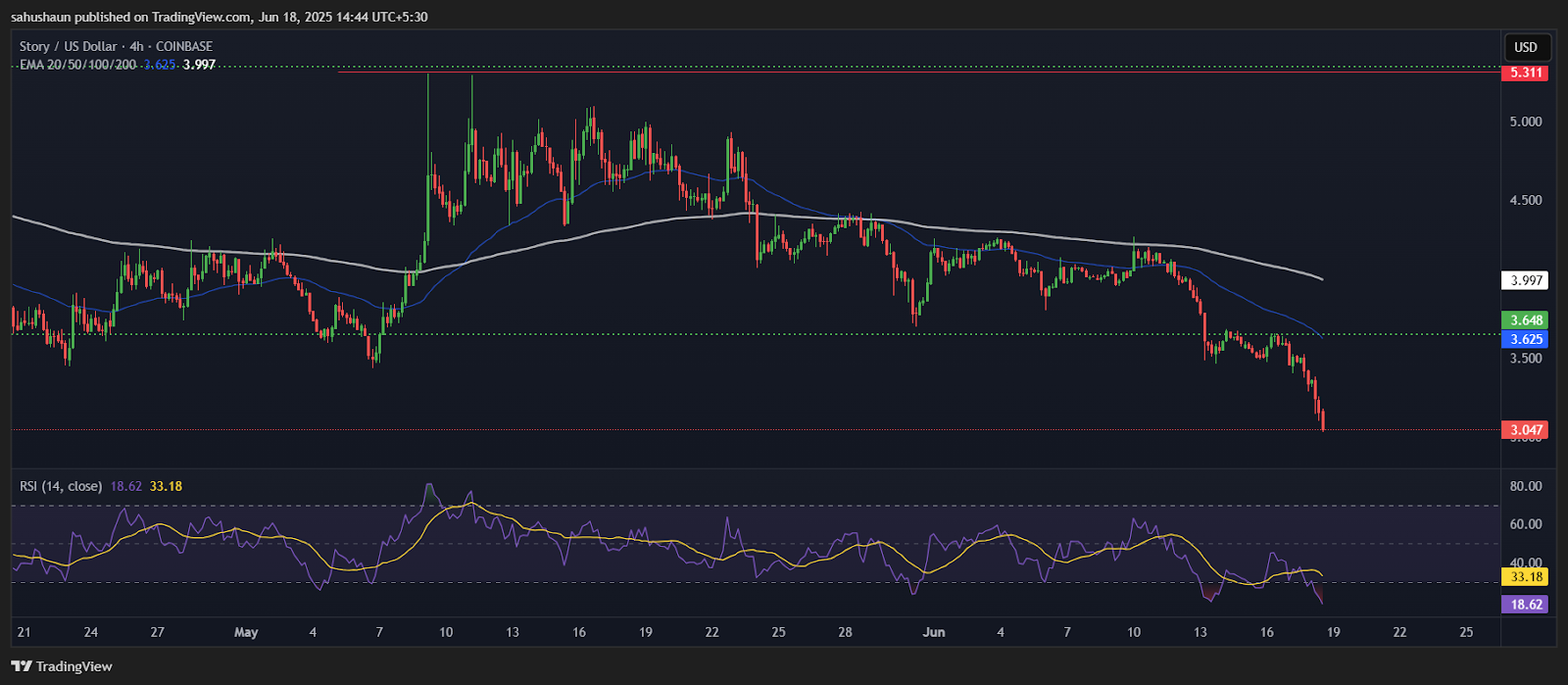The width and height of the screenshot is (1568, 685).
Task: Click the Jun label on time axis
Action: (x=934, y=632)
